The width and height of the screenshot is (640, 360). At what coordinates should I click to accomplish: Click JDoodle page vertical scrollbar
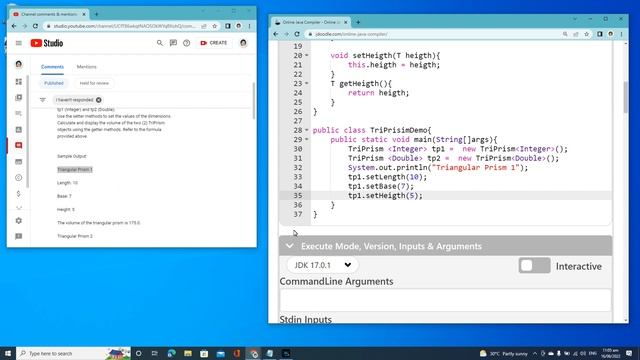pyautogui.click(x=626, y=98)
